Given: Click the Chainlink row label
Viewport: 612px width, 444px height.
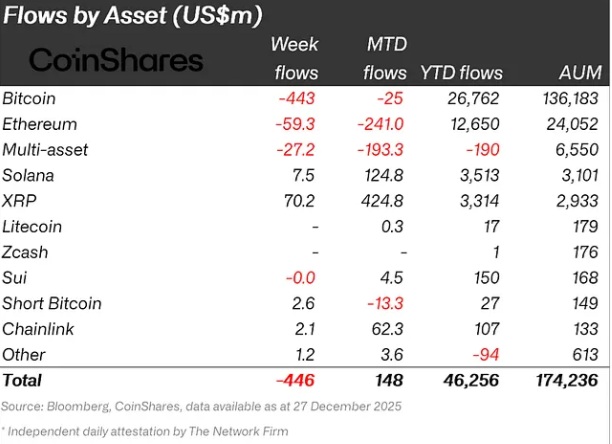Looking at the screenshot, I should [36, 329].
